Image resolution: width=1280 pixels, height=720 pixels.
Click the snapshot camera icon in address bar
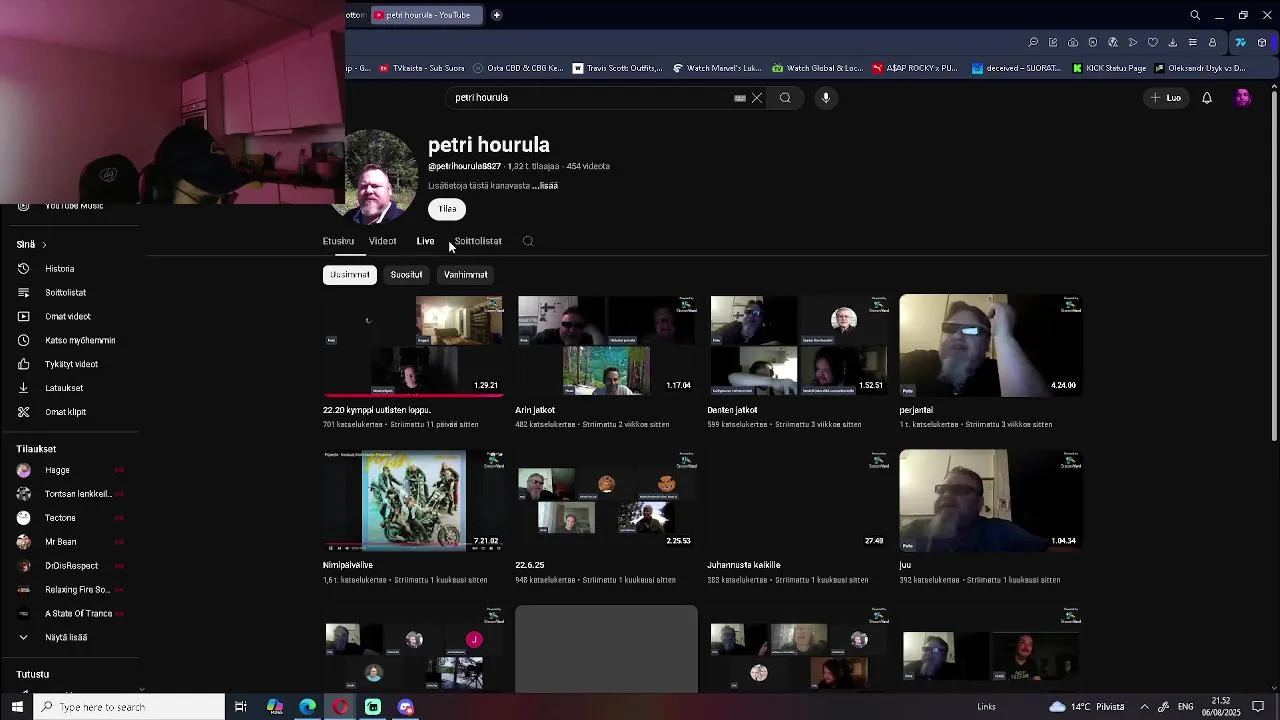(x=1073, y=42)
